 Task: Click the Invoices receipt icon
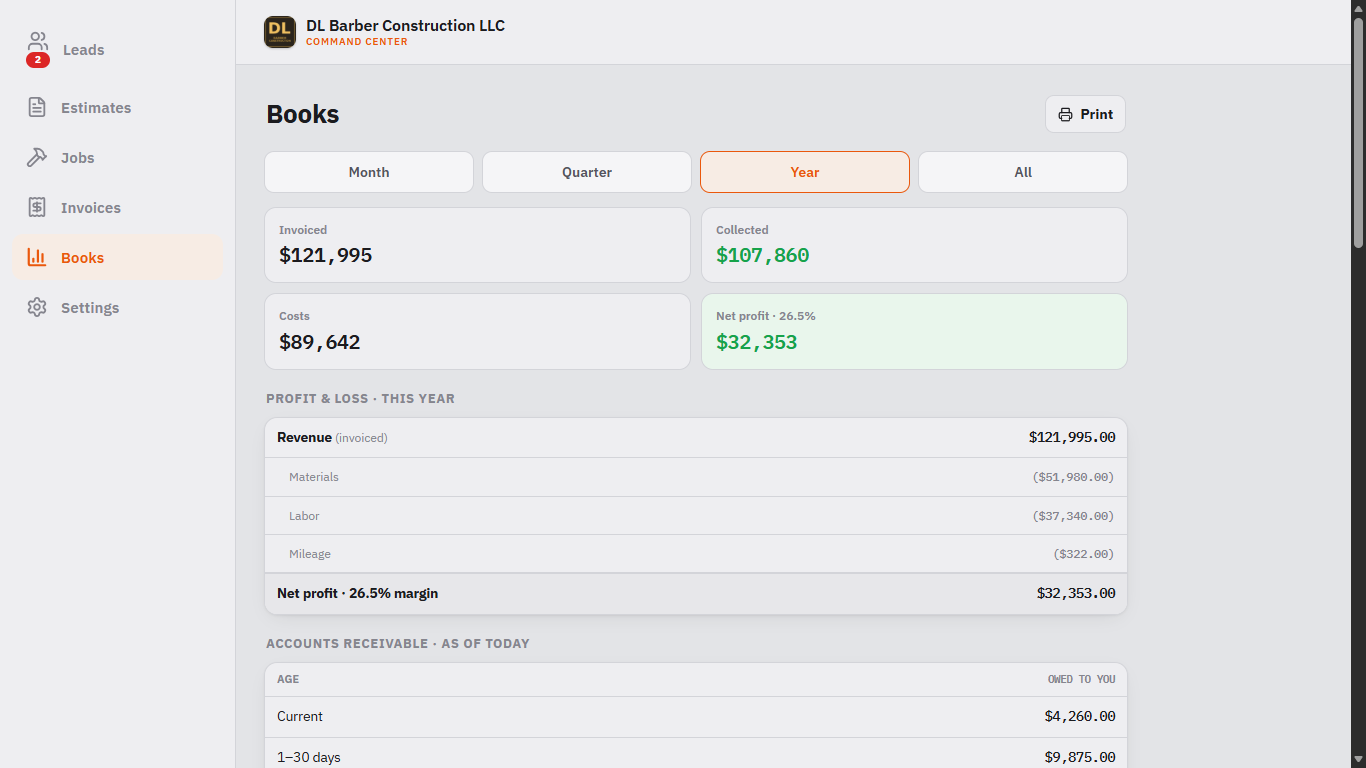coord(37,207)
